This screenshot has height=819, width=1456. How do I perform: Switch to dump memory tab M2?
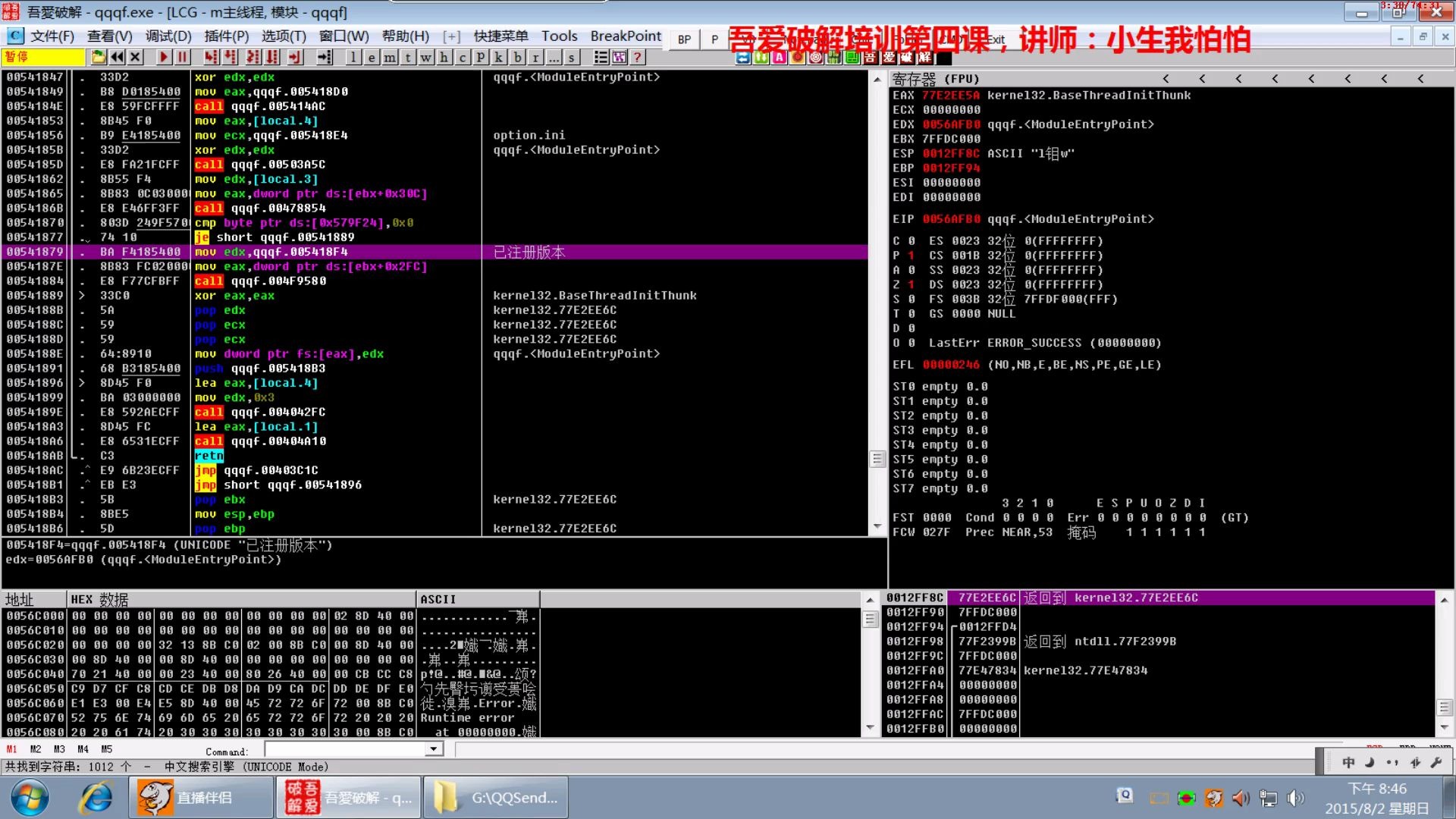tap(36, 749)
